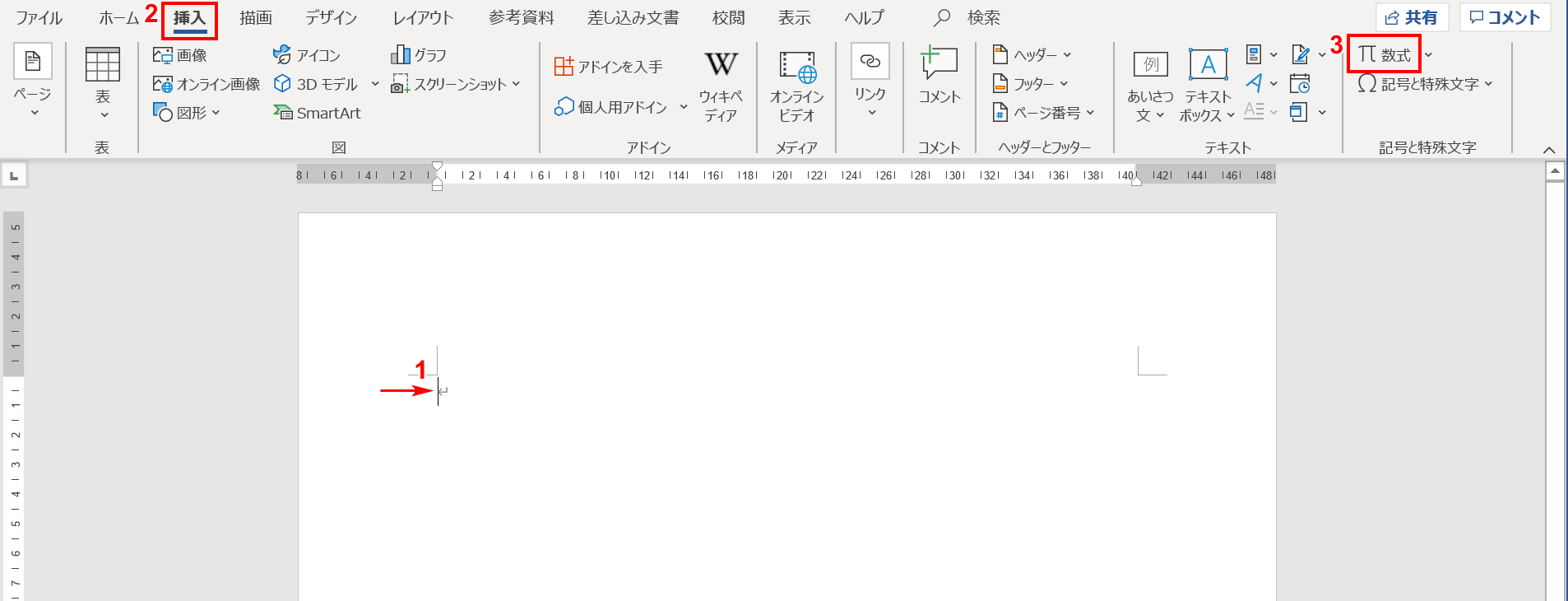The height and width of the screenshot is (601, 1568).
Task: Open the ページ番号 page number menu
Action: pos(1044,113)
